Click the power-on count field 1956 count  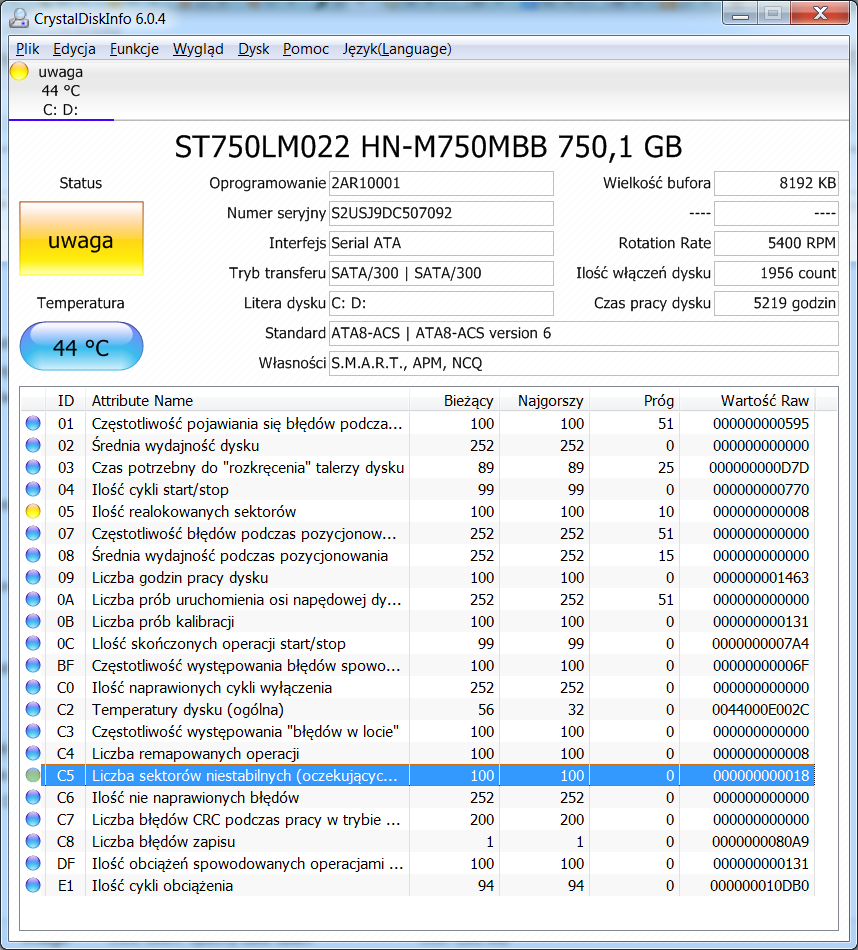(x=776, y=273)
